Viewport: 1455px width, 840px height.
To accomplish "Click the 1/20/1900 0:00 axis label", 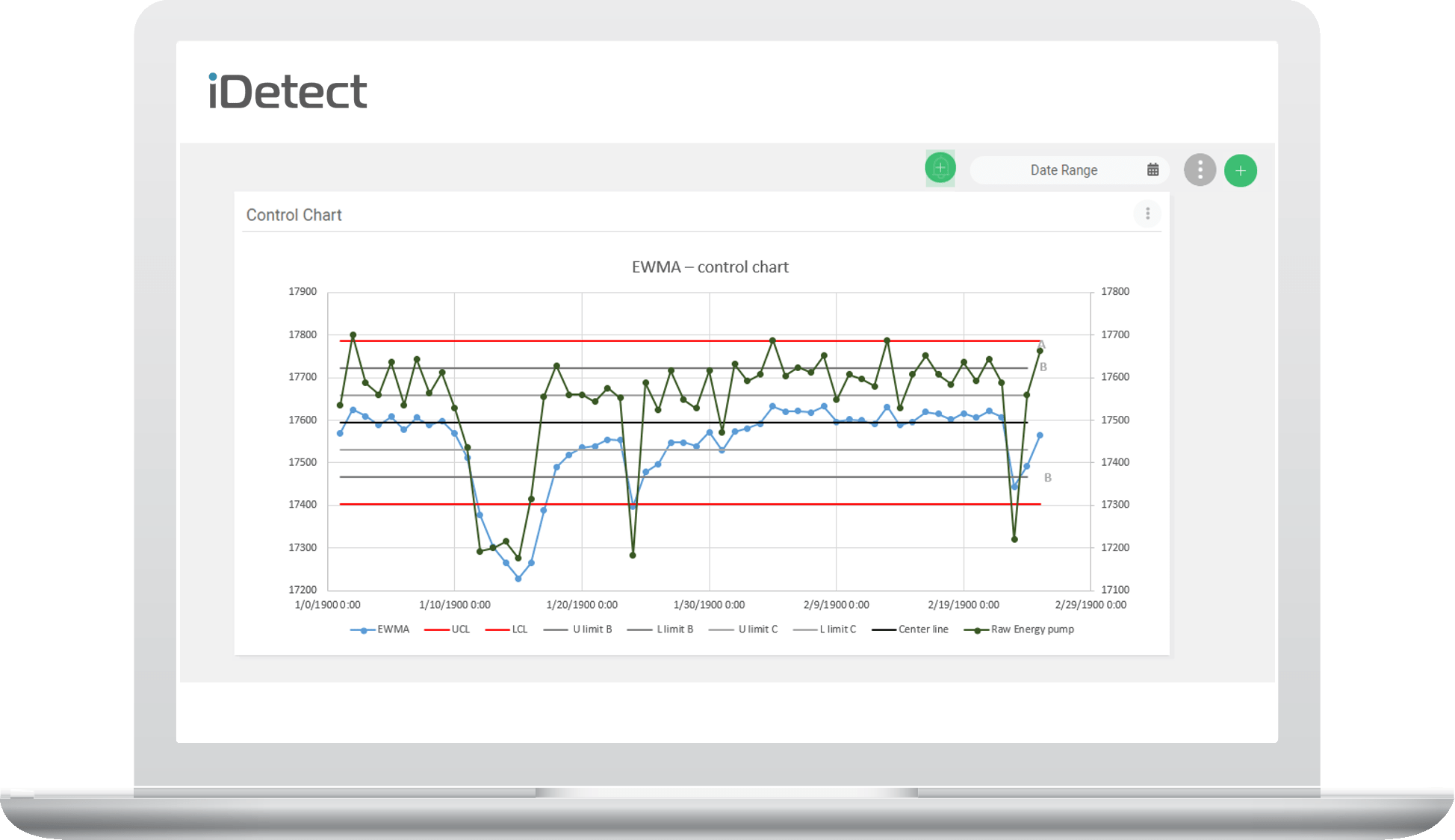I will coord(582,605).
